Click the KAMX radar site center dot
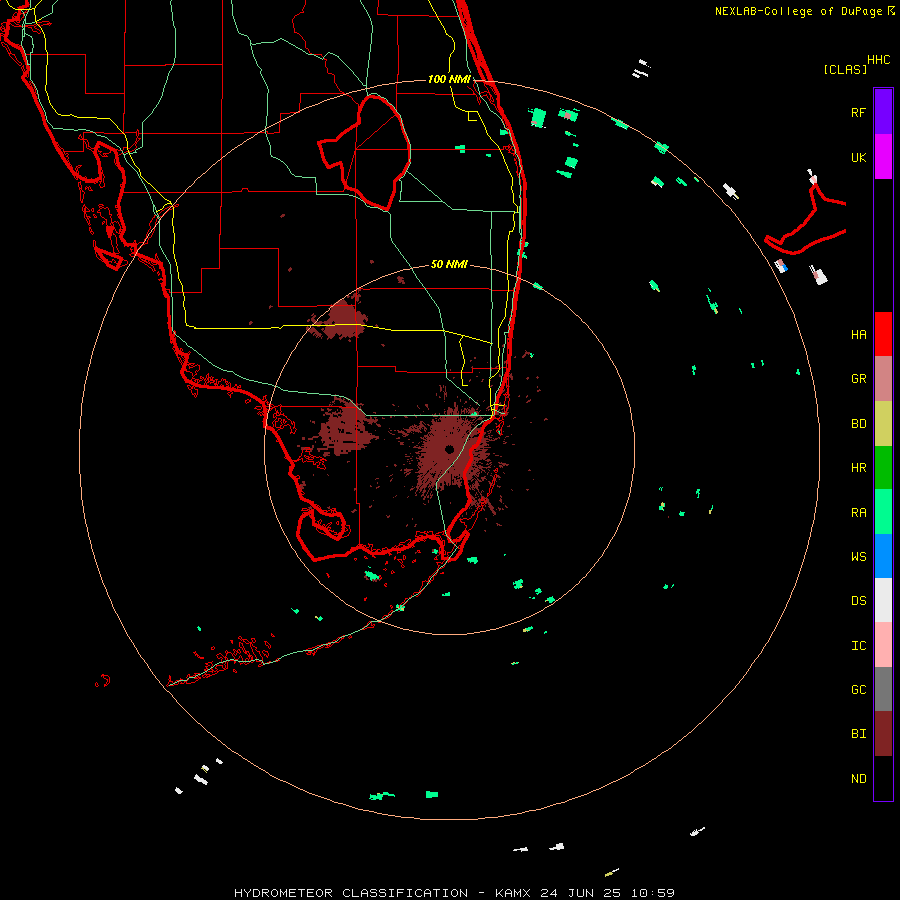This screenshot has width=900, height=900. (x=449, y=449)
